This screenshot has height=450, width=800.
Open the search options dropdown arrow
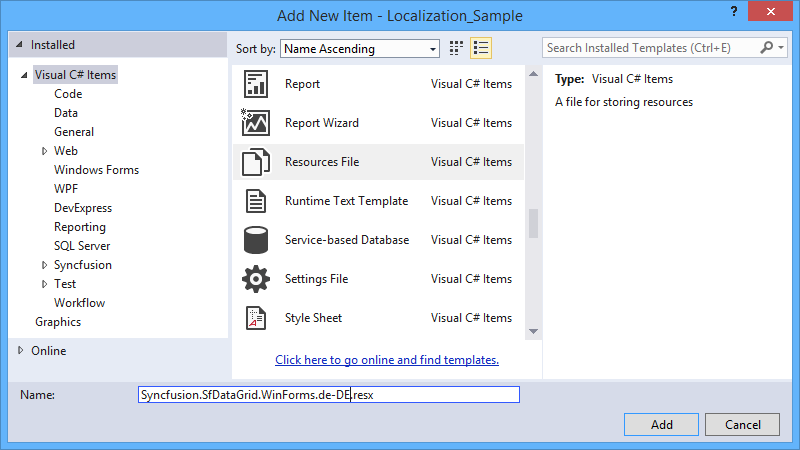781,47
